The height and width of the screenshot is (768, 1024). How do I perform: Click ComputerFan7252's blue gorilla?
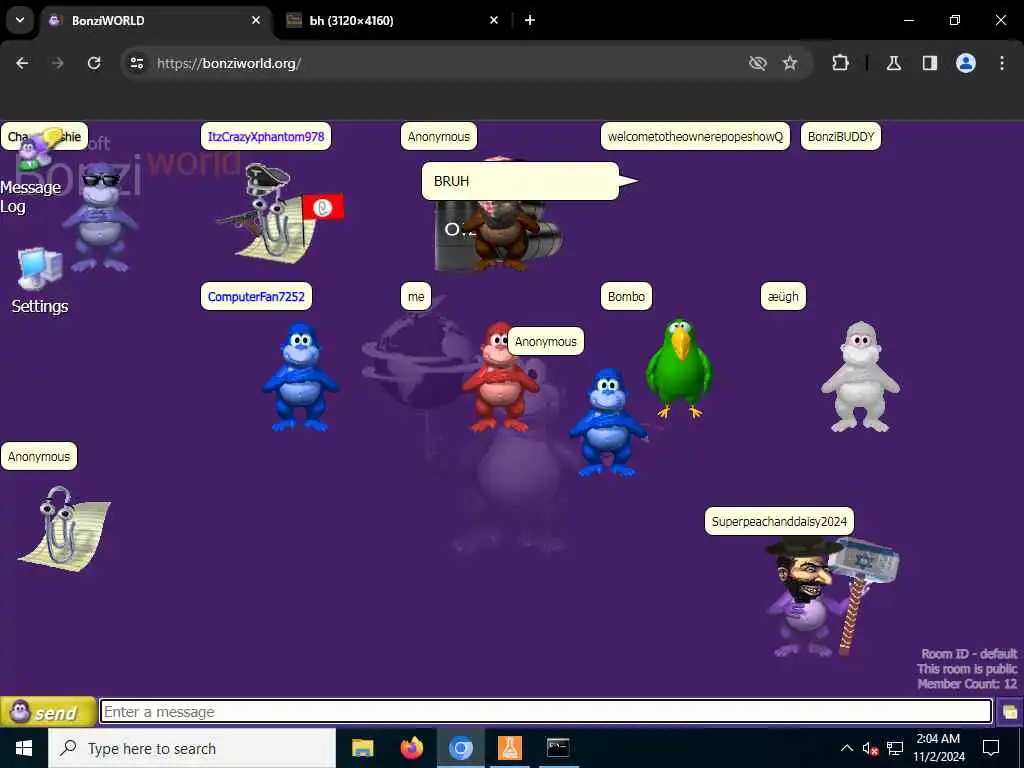coord(300,377)
